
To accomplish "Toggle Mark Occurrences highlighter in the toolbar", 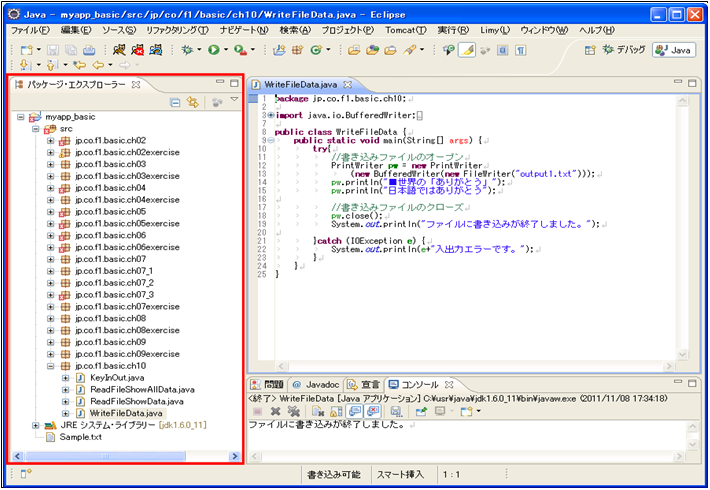I will pyautogui.click(x=466, y=49).
